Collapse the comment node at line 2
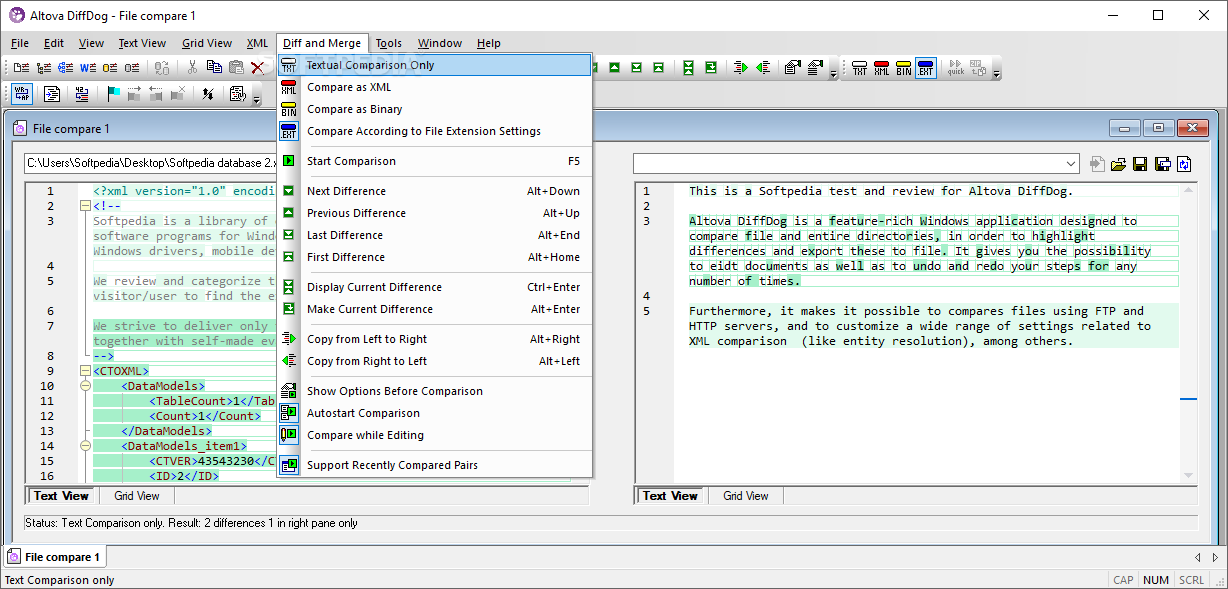Image resolution: width=1228 pixels, height=589 pixels. coord(85,206)
